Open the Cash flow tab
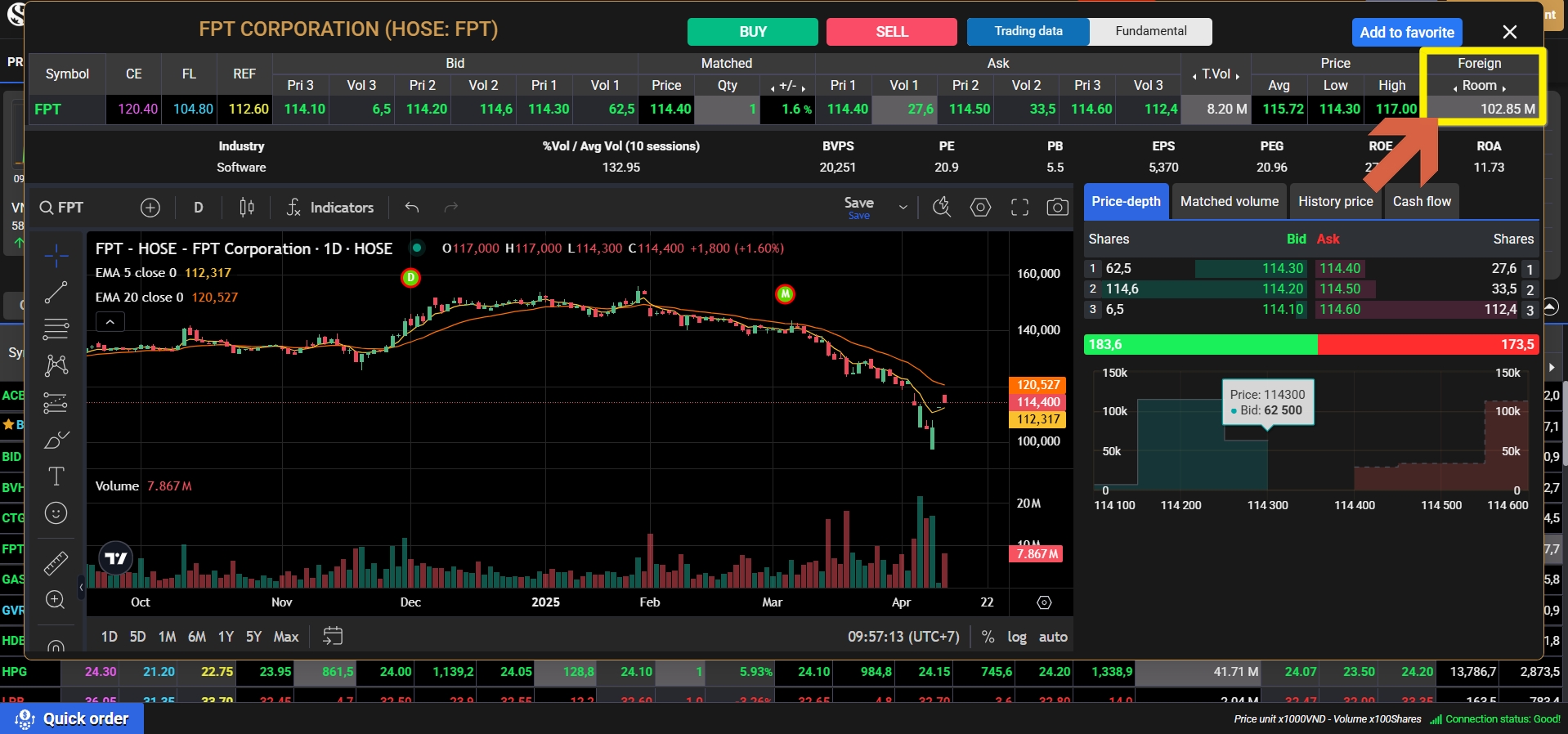Image resolution: width=1568 pixels, height=734 pixels. 1422,201
